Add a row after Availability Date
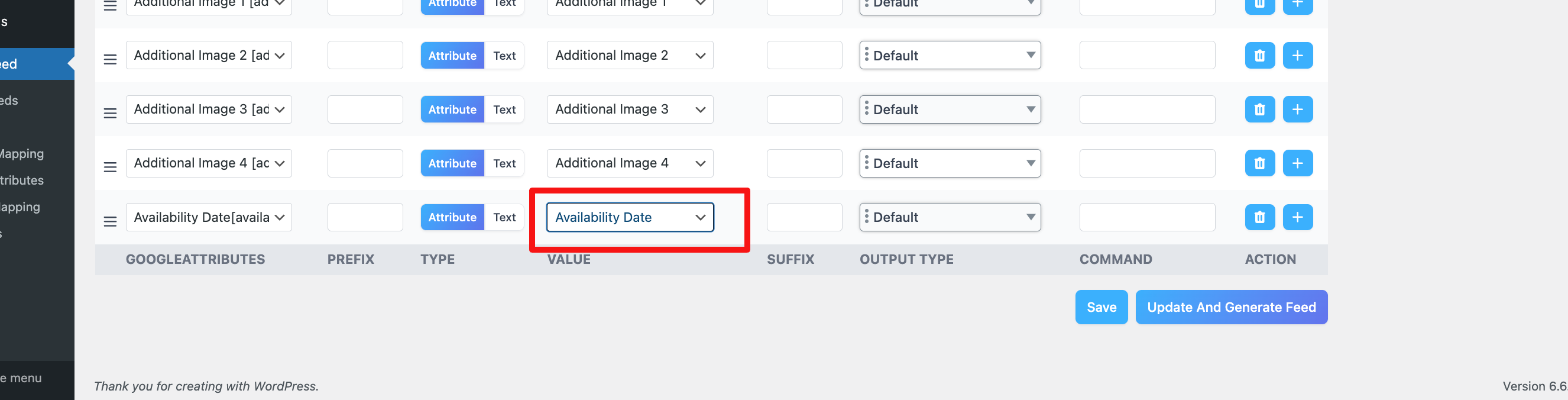This screenshot has width=1568, height=400. pos(1297,217)
